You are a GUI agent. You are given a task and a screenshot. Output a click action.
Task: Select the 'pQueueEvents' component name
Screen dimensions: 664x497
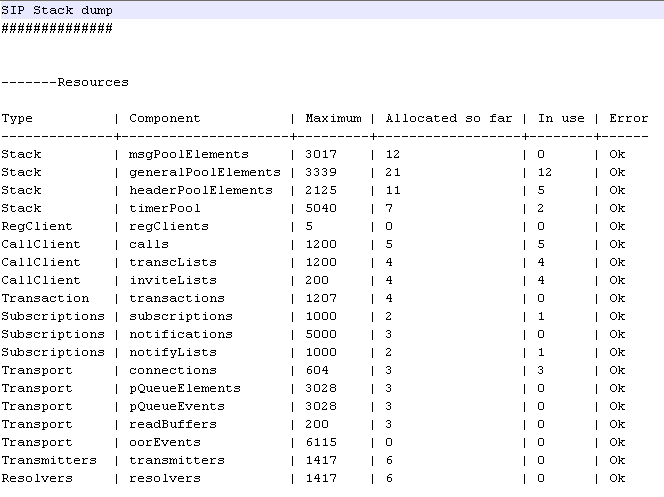click(x=177, y=406)
